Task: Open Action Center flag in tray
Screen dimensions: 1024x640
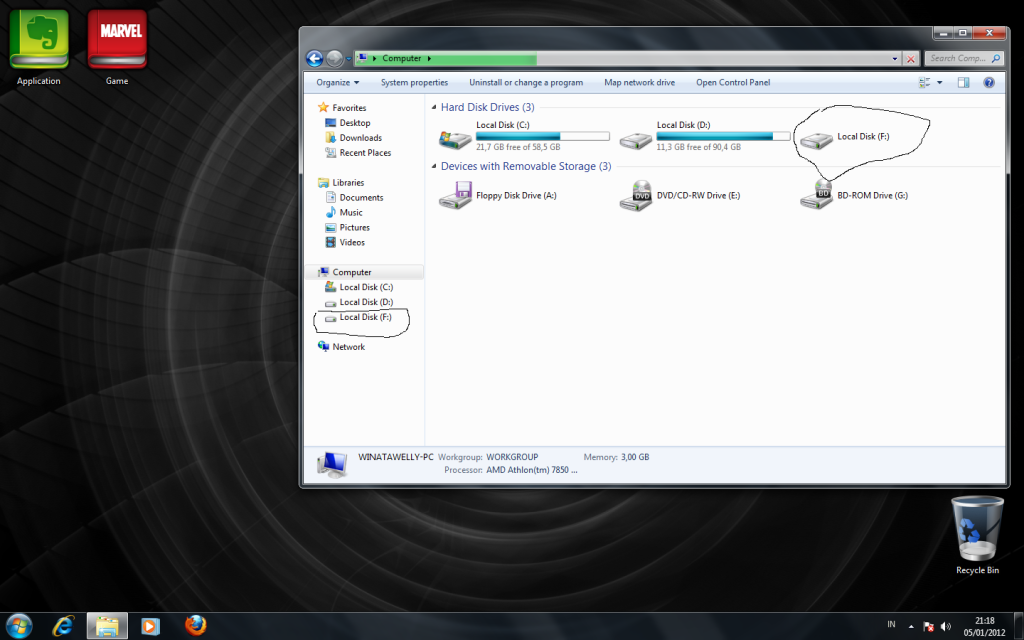Action: 929,626
